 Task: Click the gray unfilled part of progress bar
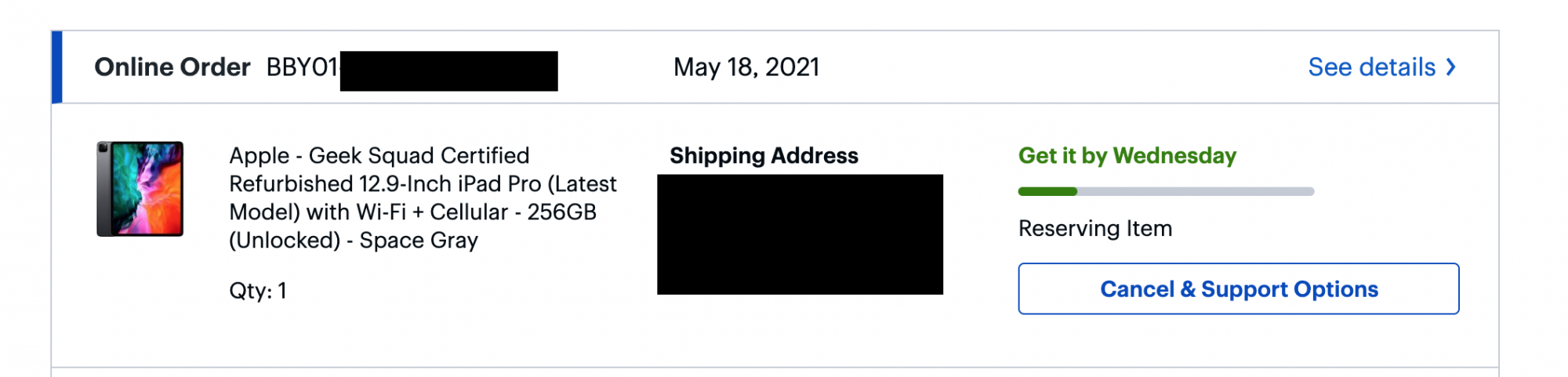(1196, 191)
